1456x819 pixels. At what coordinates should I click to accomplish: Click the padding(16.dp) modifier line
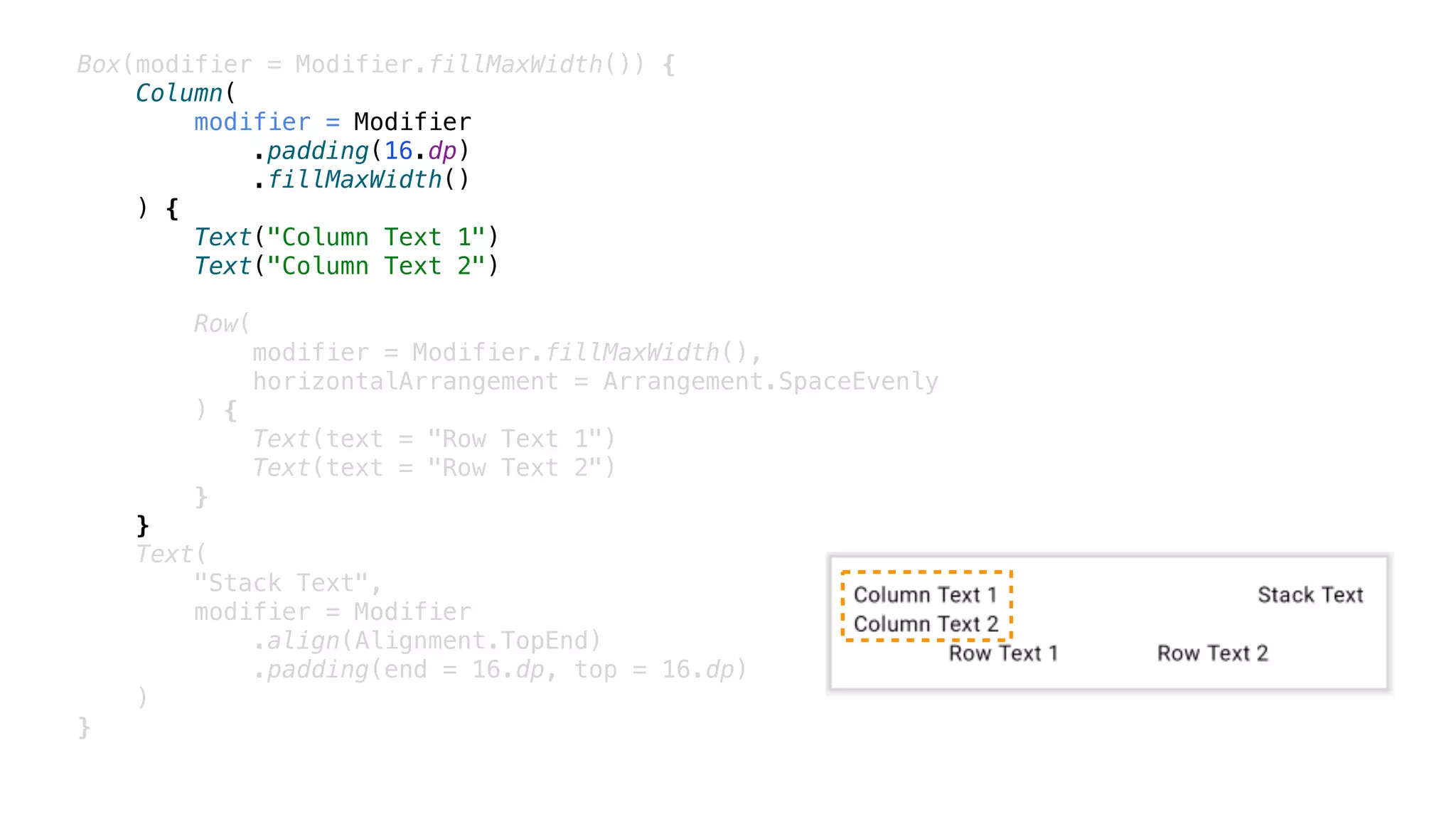(361, 151)
